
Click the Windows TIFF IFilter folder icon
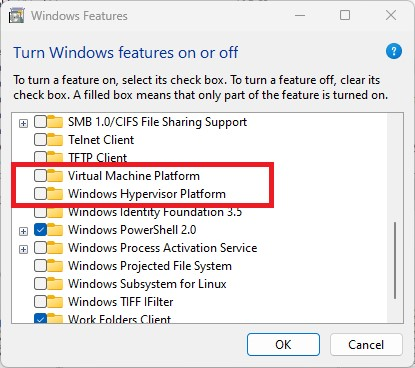point(55,302)
